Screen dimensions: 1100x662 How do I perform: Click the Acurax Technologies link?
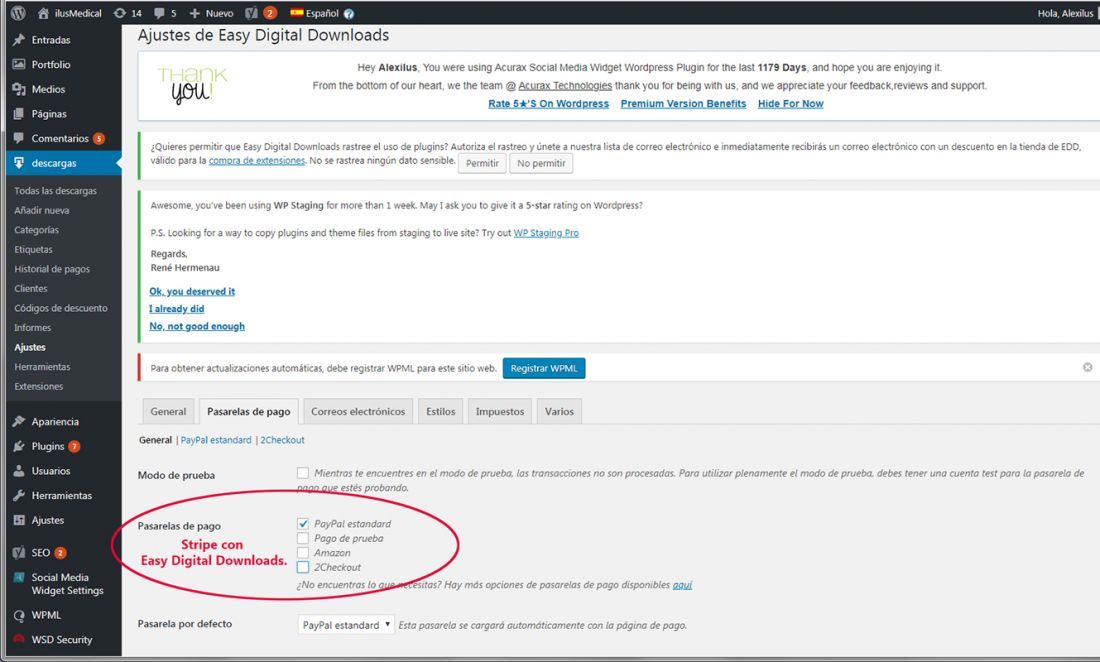coord(565,86)
